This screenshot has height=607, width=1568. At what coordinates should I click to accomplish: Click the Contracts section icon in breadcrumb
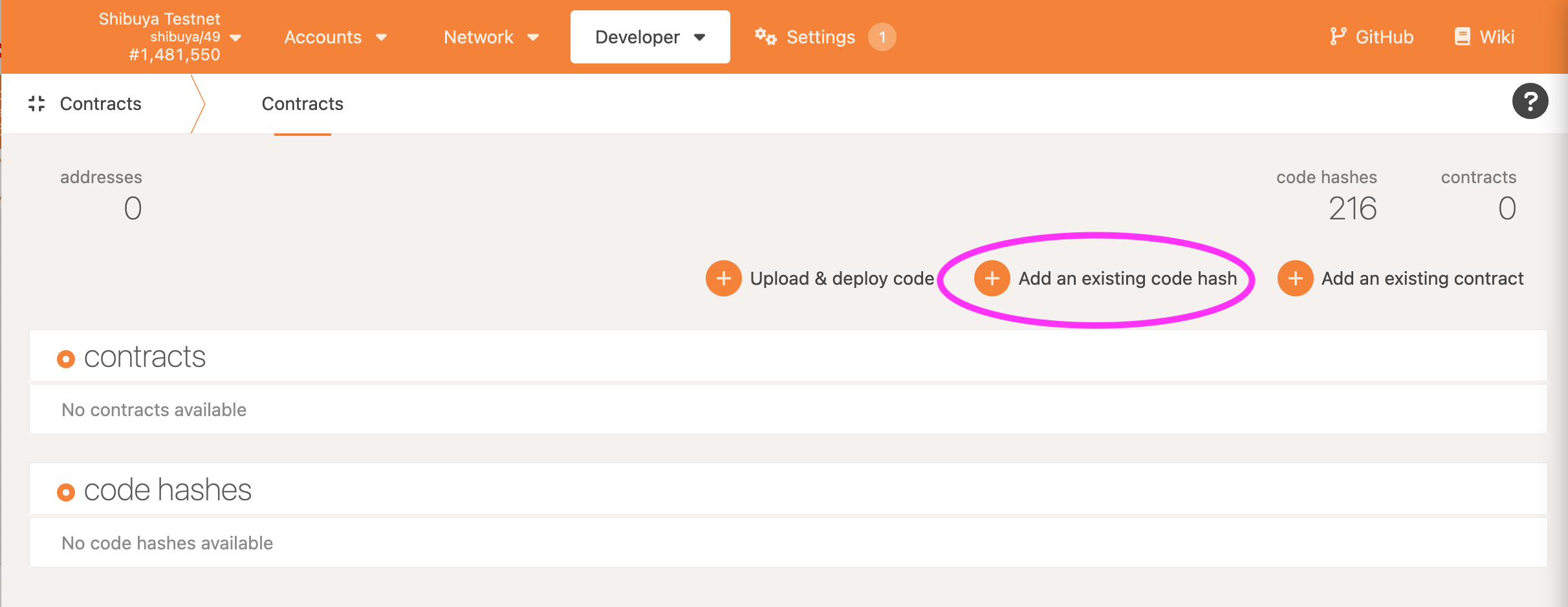(37, 104)
